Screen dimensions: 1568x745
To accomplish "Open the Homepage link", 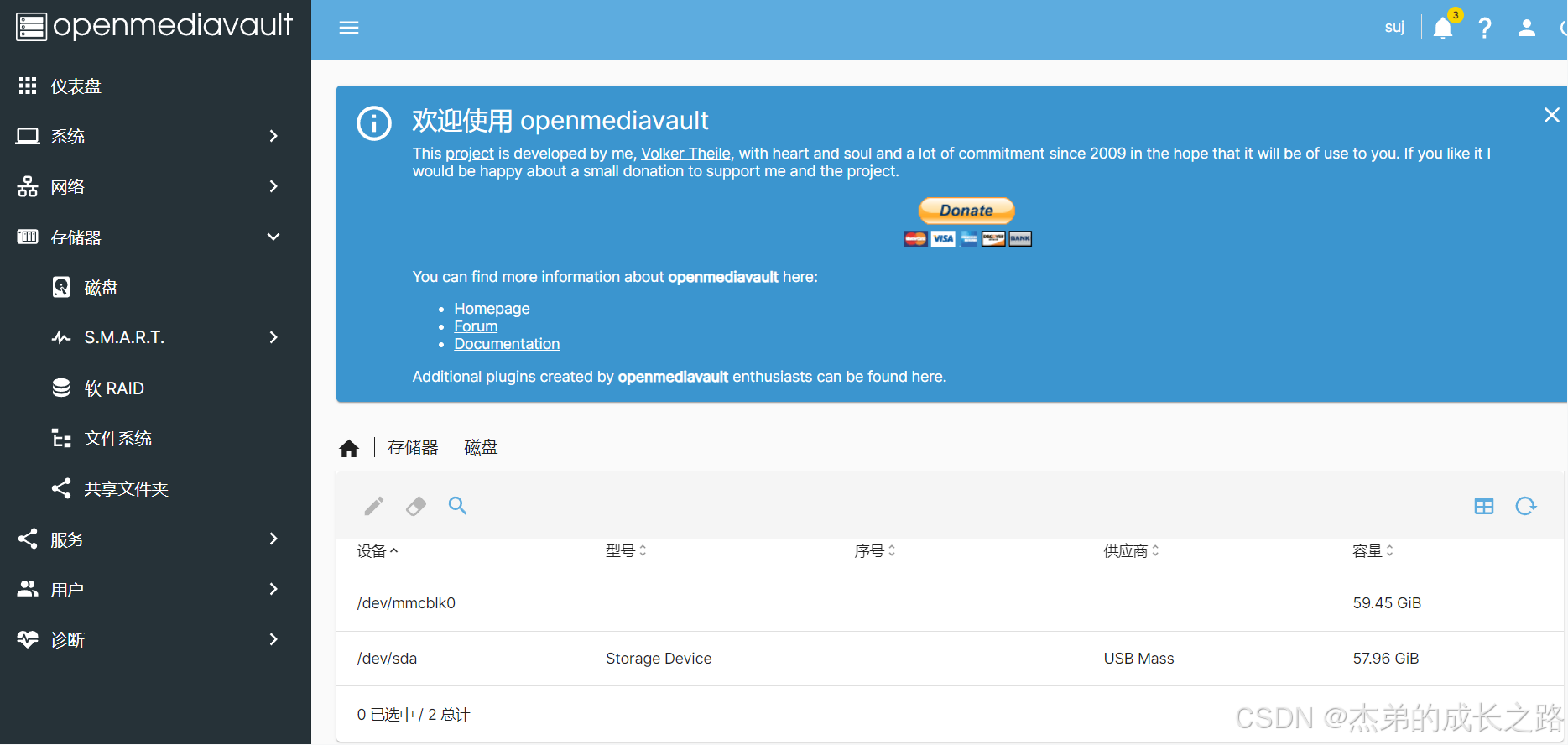I will [492, 309].
